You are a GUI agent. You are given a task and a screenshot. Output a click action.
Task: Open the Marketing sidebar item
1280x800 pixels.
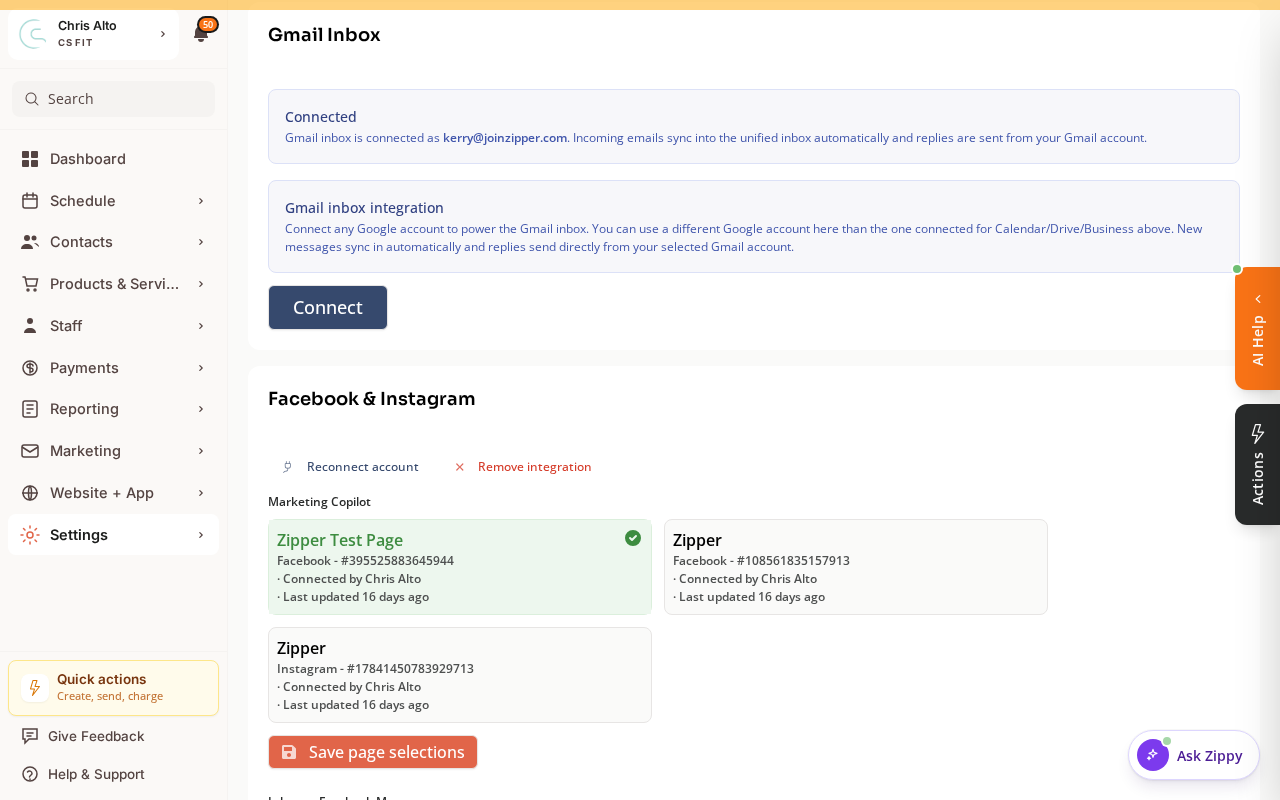click(113, 451)
